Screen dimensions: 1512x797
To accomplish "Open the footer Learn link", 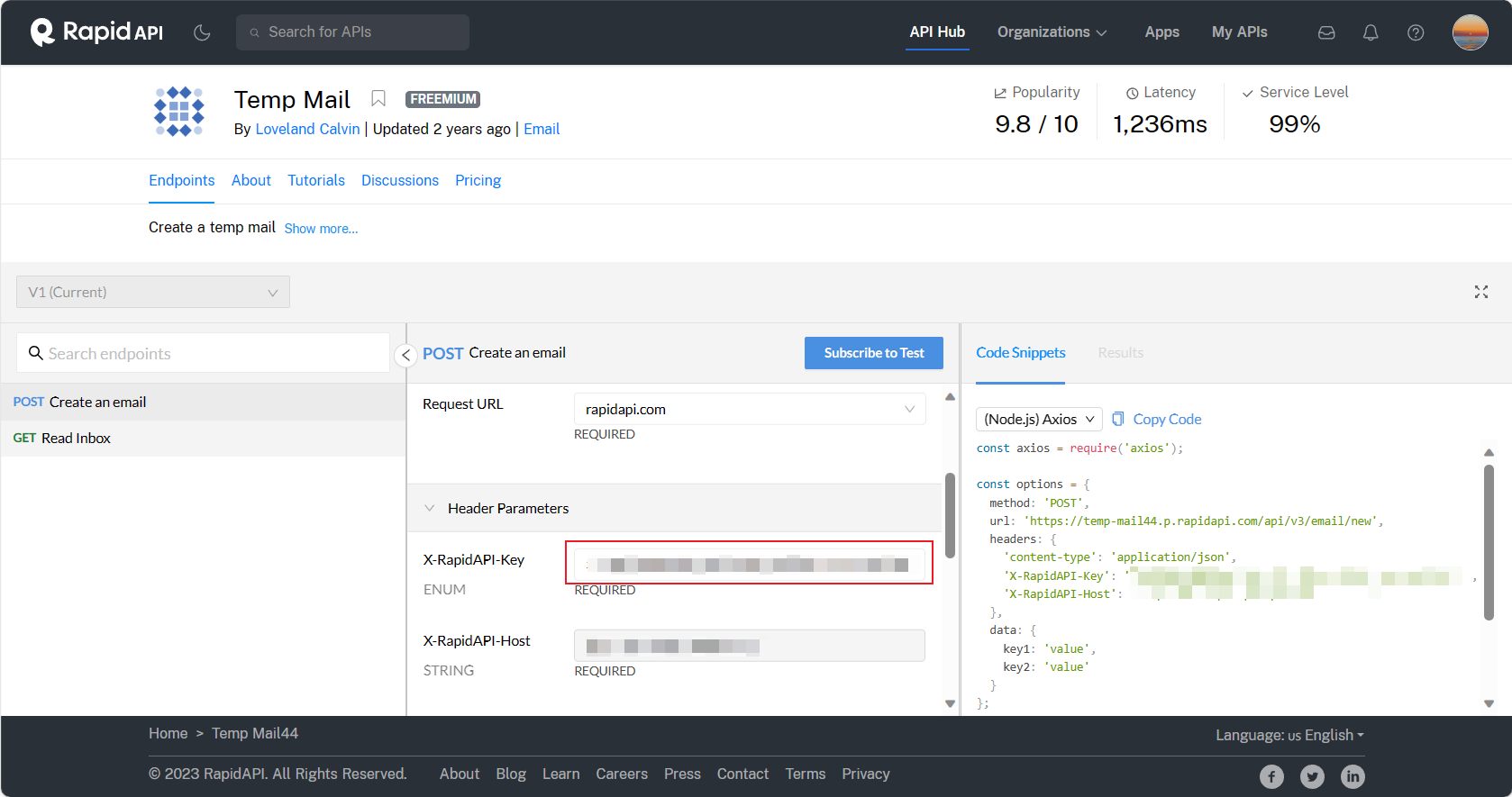I will click(560, 774).
